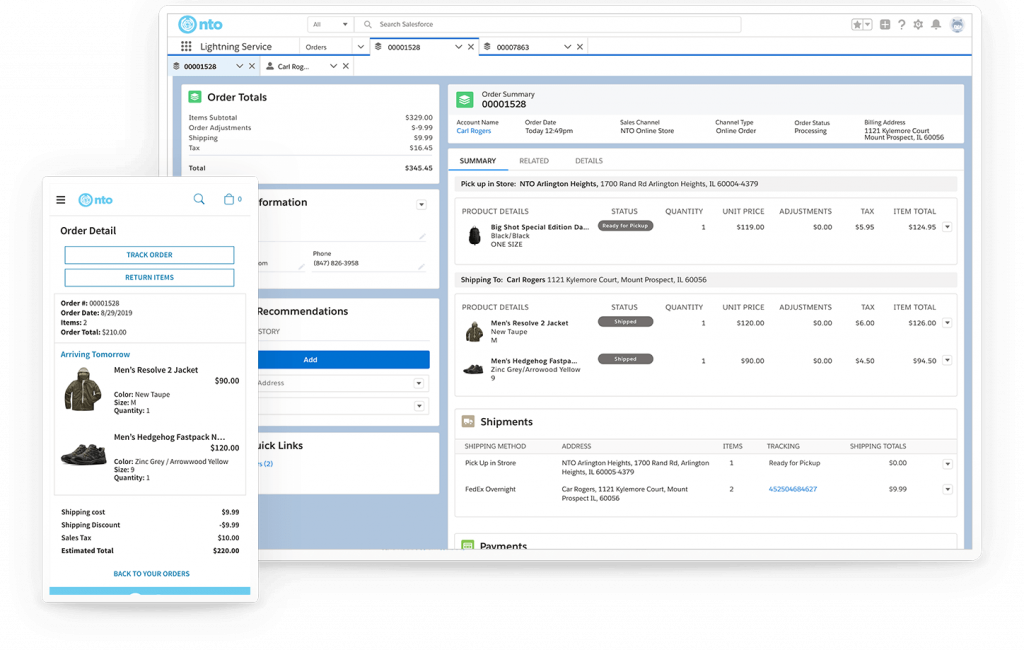The image size is (1024, 650).
Task: Switch to the Related tab
Action: tap(534, 160)
